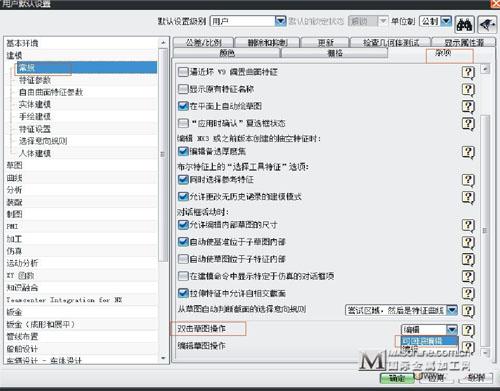The image size is (500, 391).
Task: Open the manage current settings icon beside the binoculars
Action: pyautogui.click(x=488, y=24)
